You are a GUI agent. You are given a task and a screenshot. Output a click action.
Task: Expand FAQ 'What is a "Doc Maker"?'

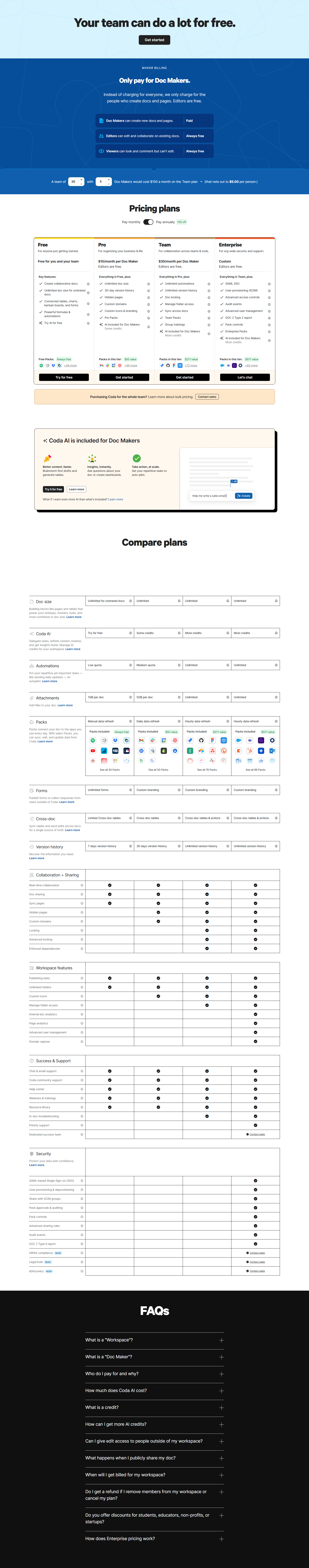pos(154,1357)
